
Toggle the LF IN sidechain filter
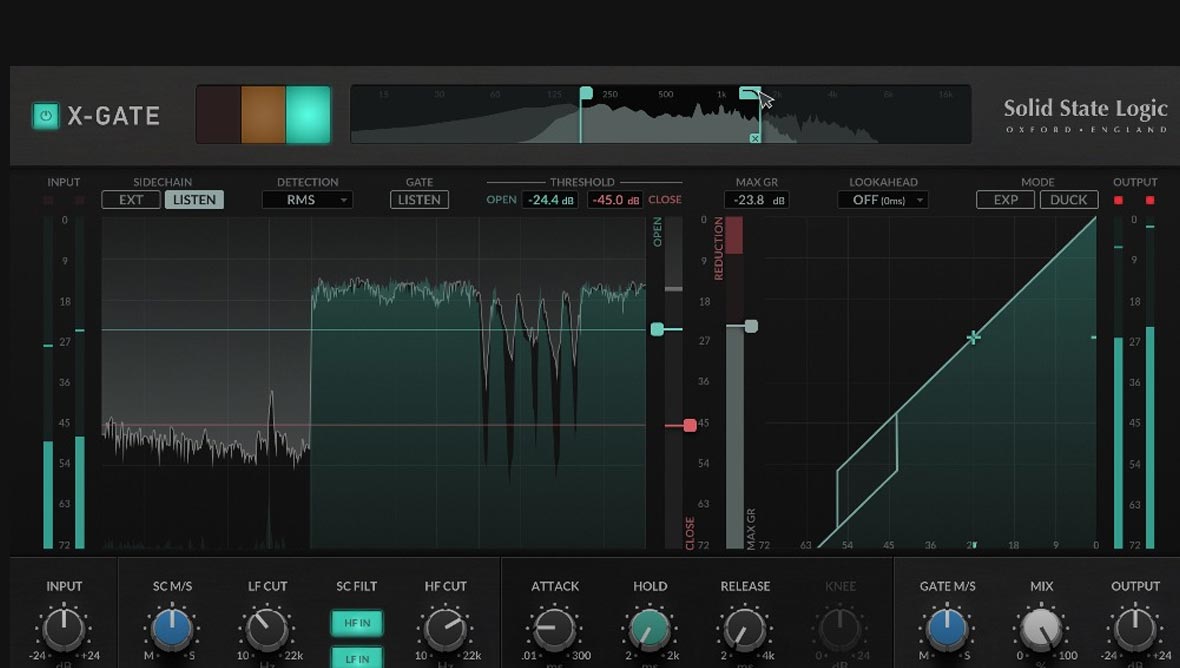pyautogui.click(x=357, y=657)
